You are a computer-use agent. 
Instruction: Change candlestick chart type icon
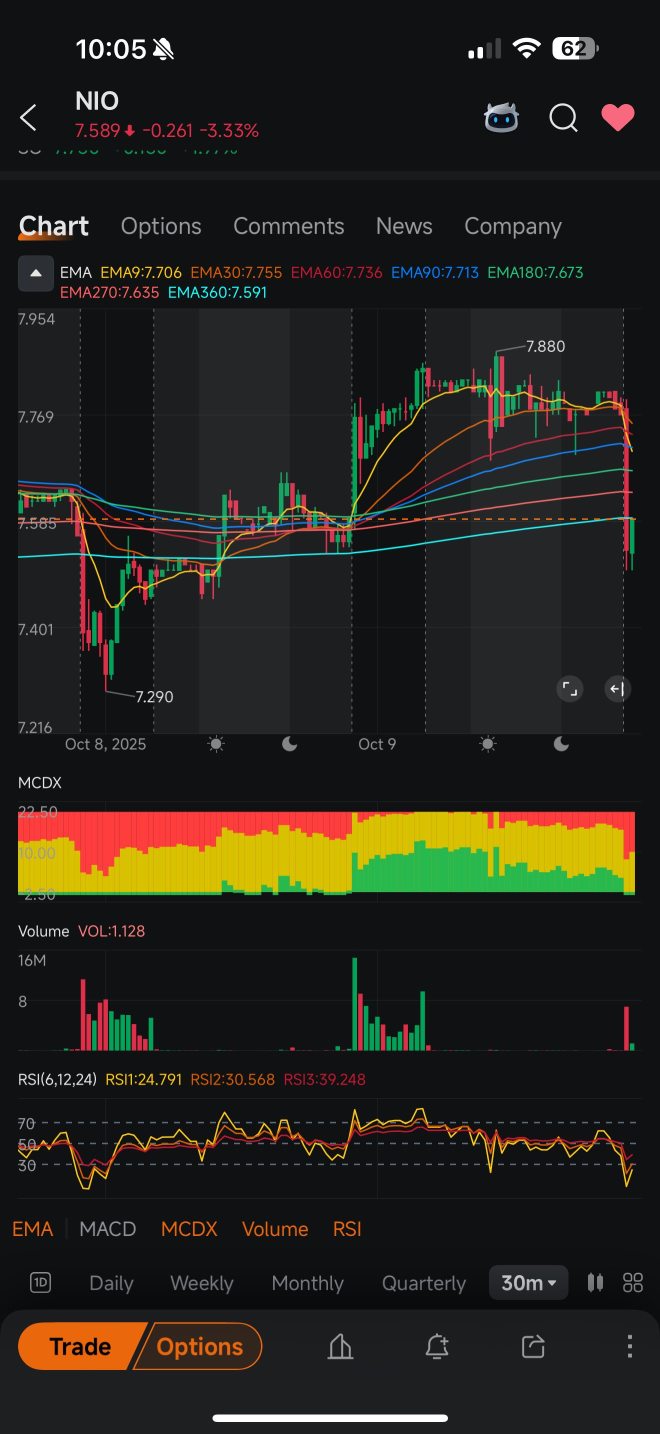596,1283
